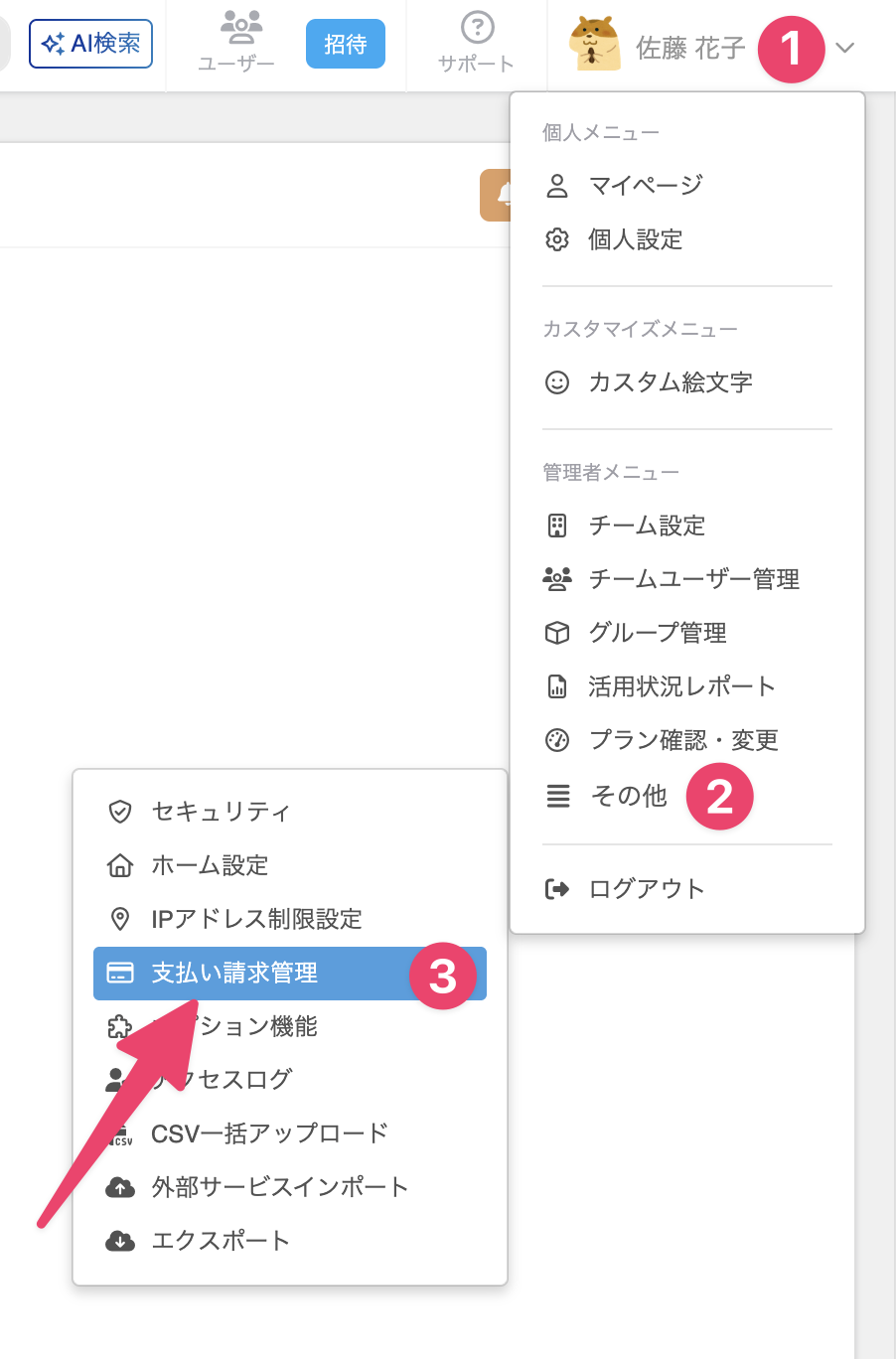The height and width of the screenshot is (1359, 896).
Task: Select the highlighted 支払い請求管理 item
Action: (x=290, y=974)
